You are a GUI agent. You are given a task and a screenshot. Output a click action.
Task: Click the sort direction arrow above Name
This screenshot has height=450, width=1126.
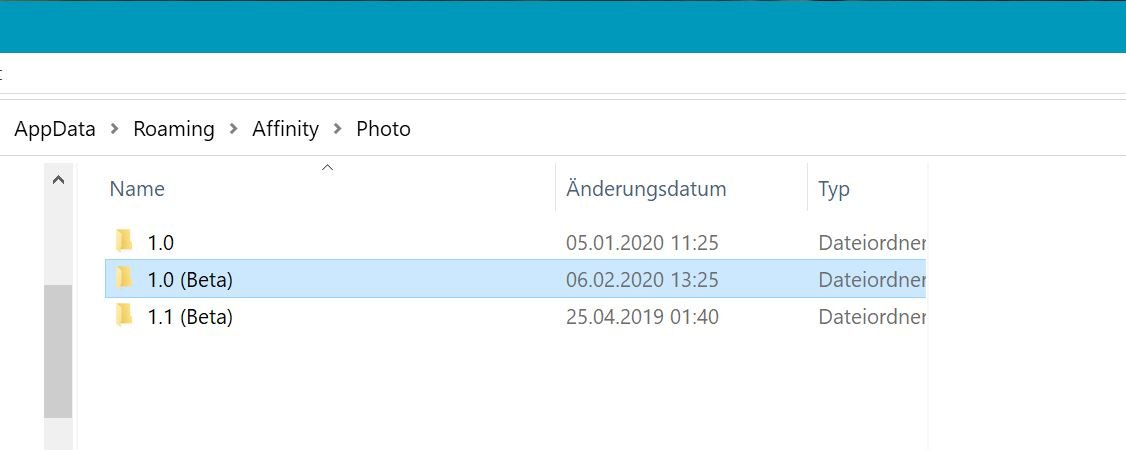pyautogui.click(x=327, y=168)
